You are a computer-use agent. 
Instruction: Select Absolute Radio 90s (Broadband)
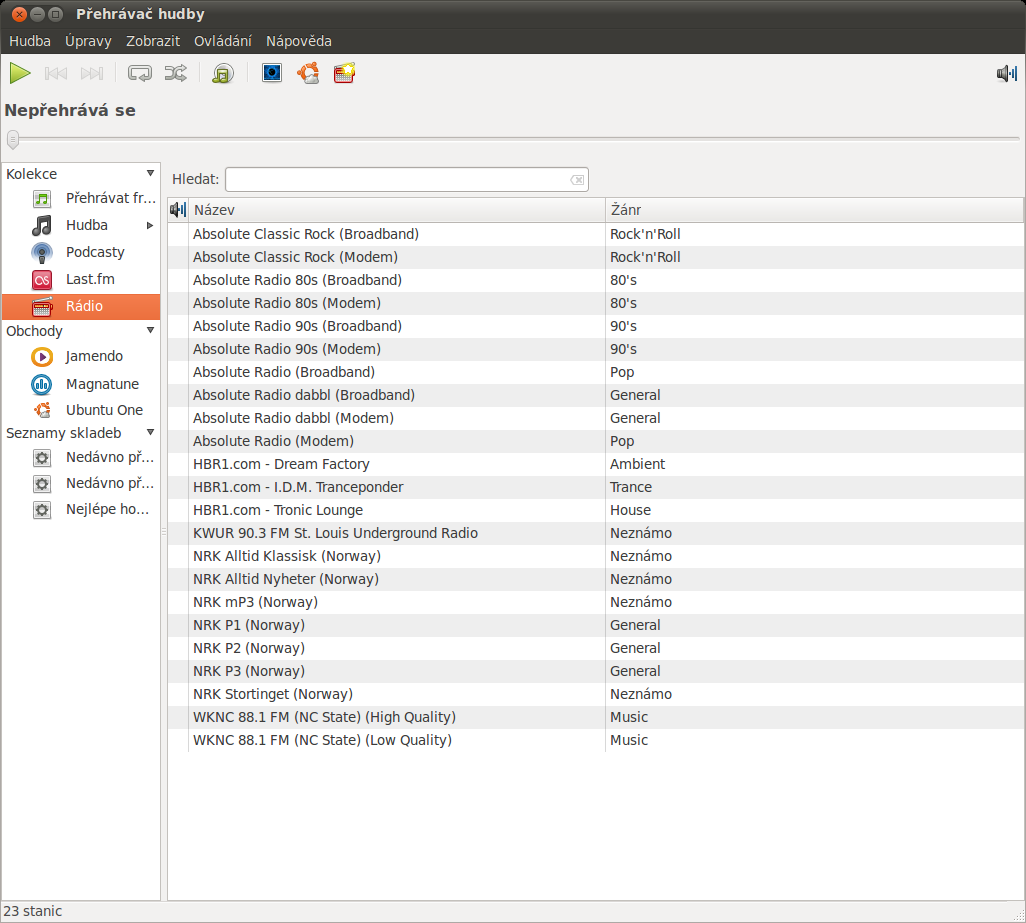(x=595, y=326)
